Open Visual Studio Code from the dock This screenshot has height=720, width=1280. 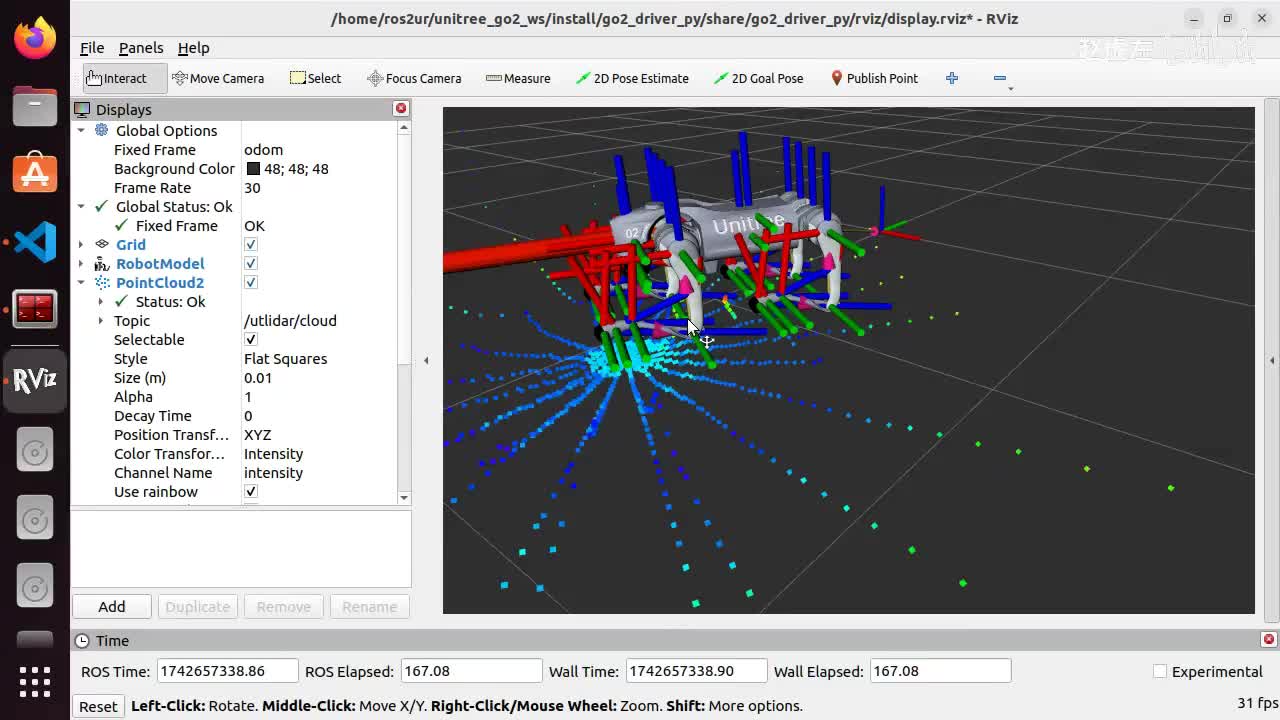tap(35, 242)
